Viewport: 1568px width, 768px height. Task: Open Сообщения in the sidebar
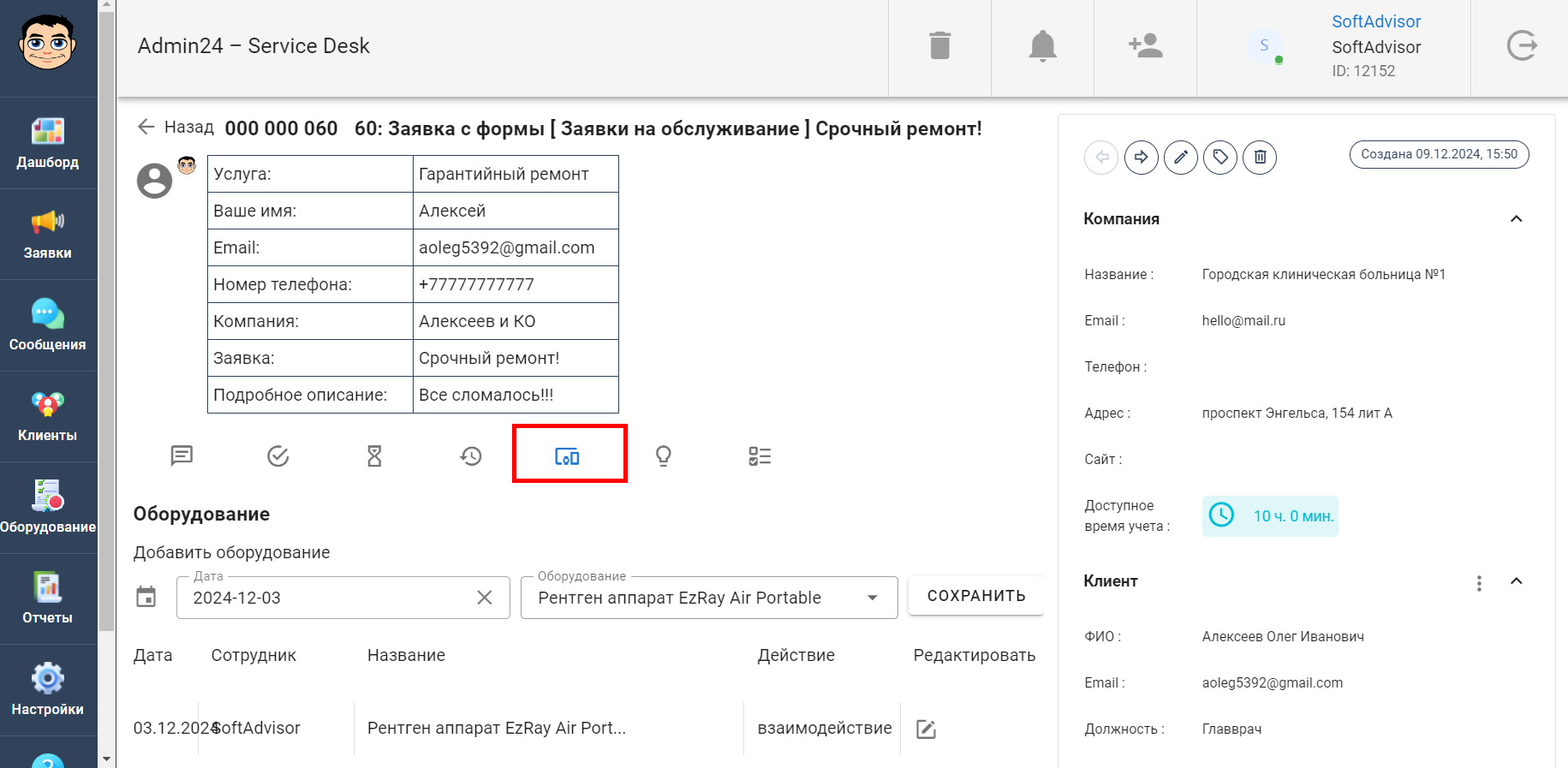(48, 325)
